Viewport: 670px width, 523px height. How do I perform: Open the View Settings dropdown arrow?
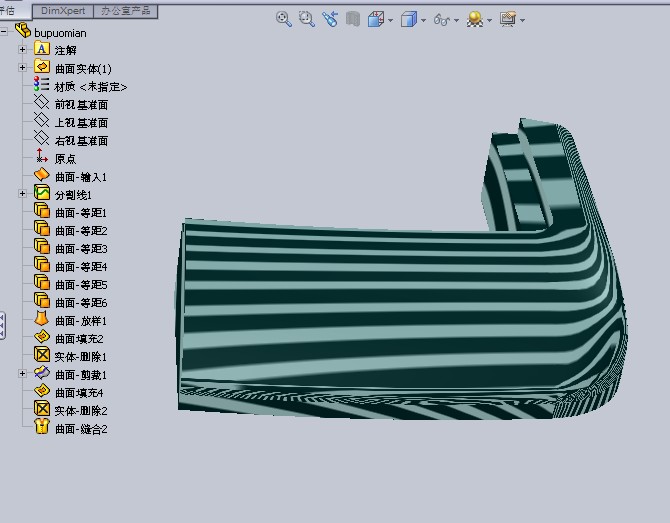coord(523,20)
